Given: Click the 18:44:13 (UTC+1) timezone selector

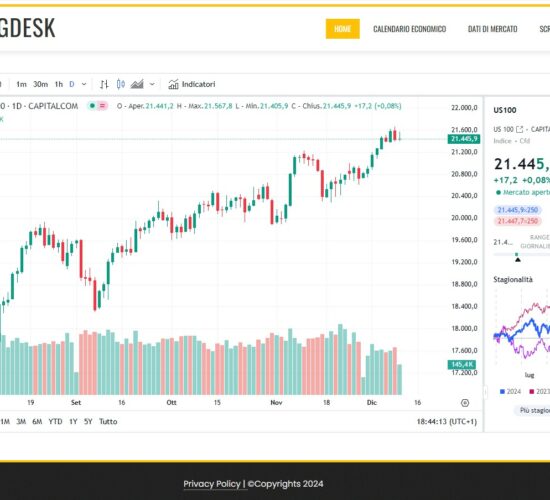Looking at the screenshot, I should 447,421.
